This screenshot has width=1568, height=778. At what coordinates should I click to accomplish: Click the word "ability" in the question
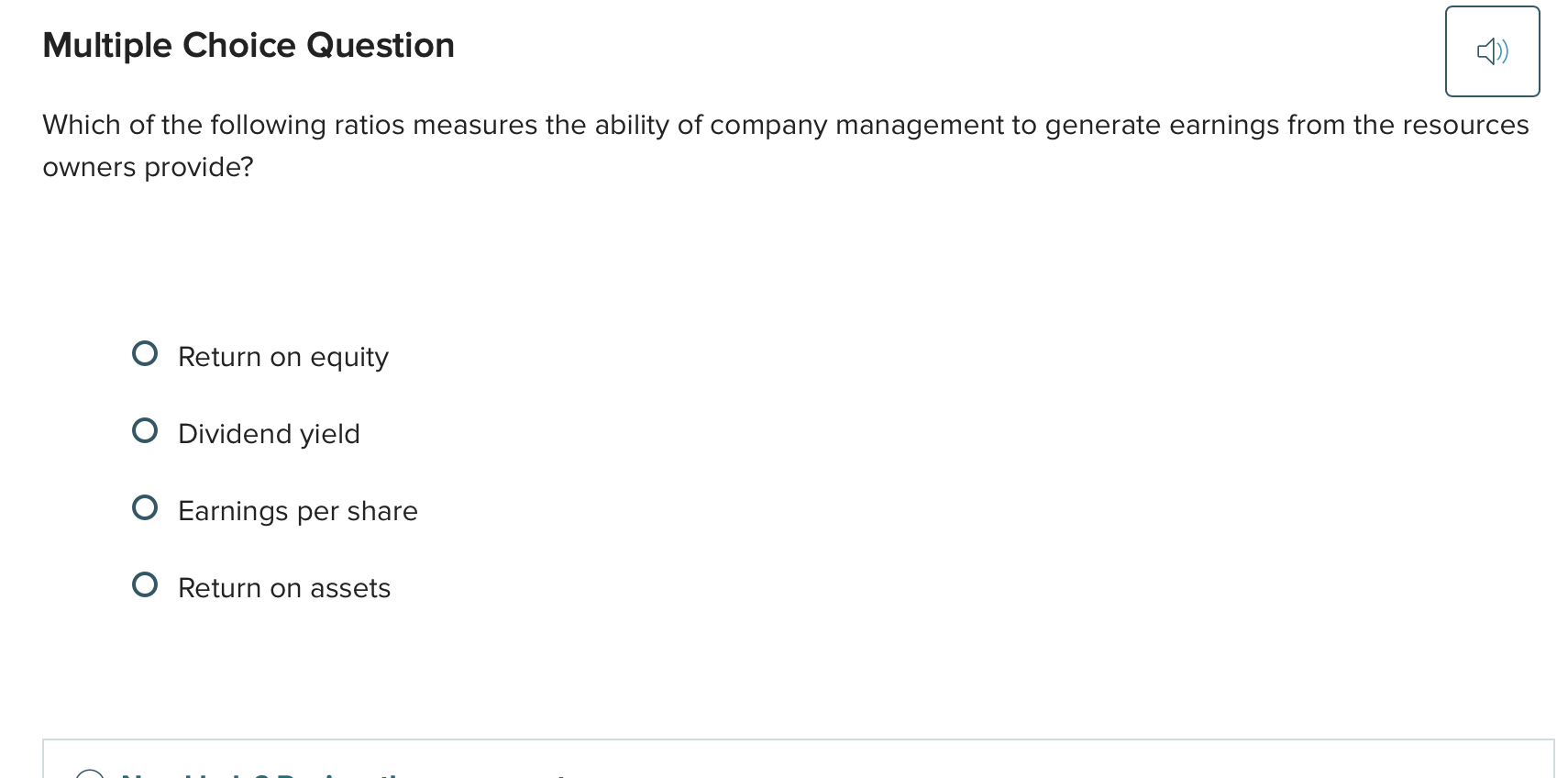coord(632,125)
